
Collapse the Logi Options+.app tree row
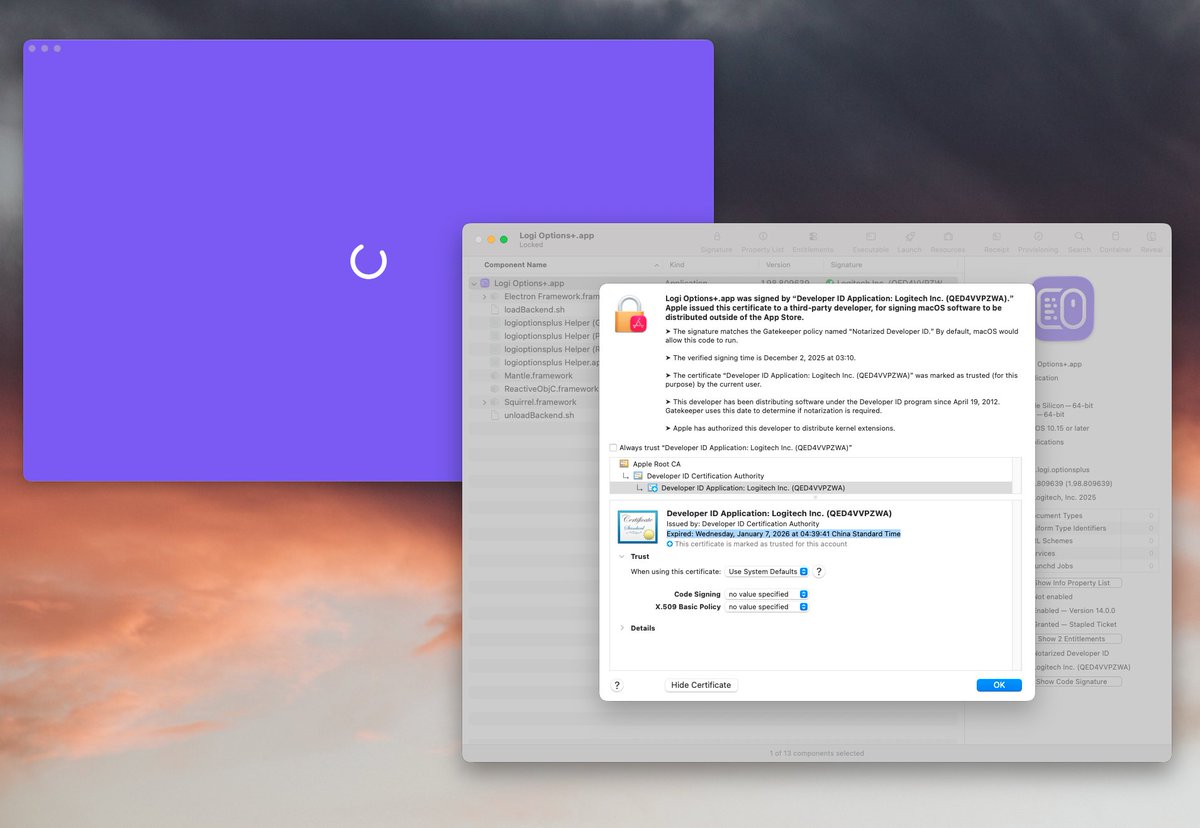[473, 283]
